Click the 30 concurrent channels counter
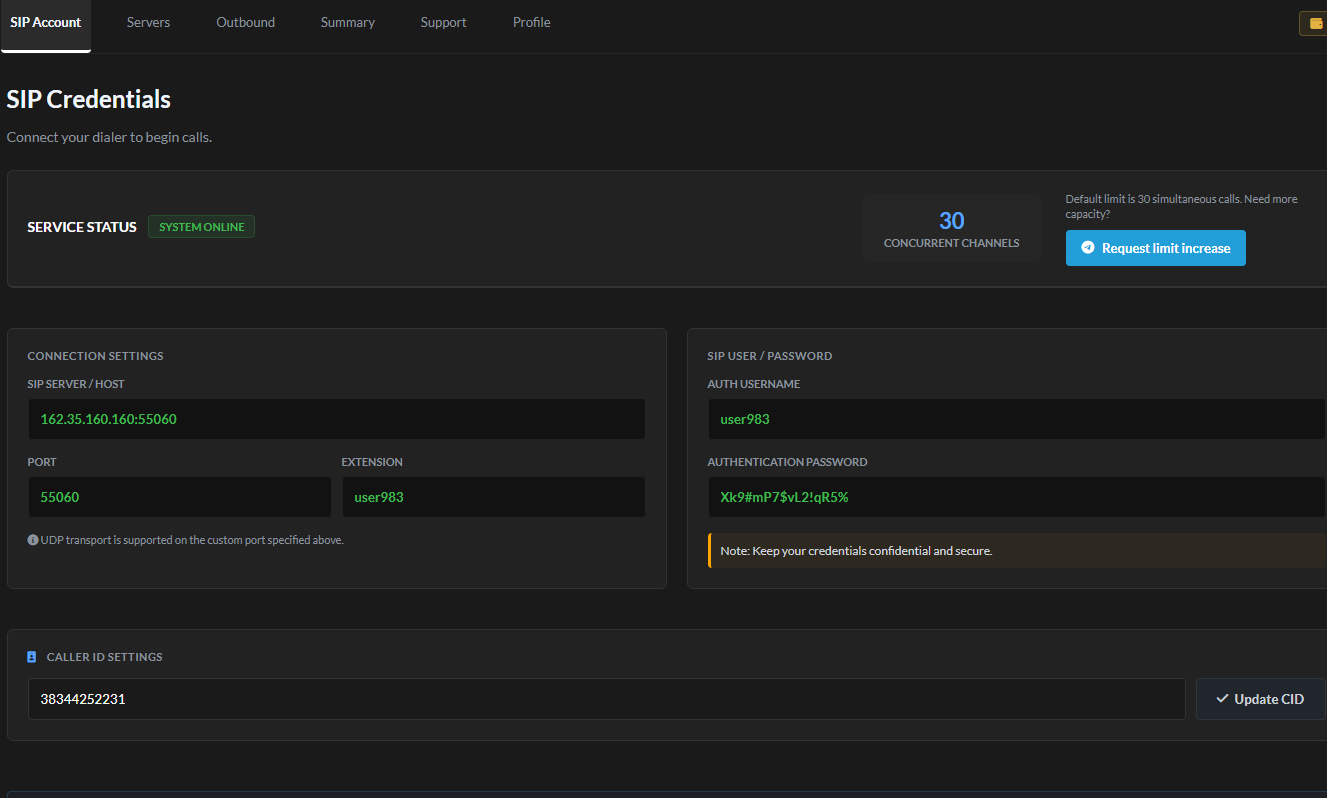 click(951, 229)
